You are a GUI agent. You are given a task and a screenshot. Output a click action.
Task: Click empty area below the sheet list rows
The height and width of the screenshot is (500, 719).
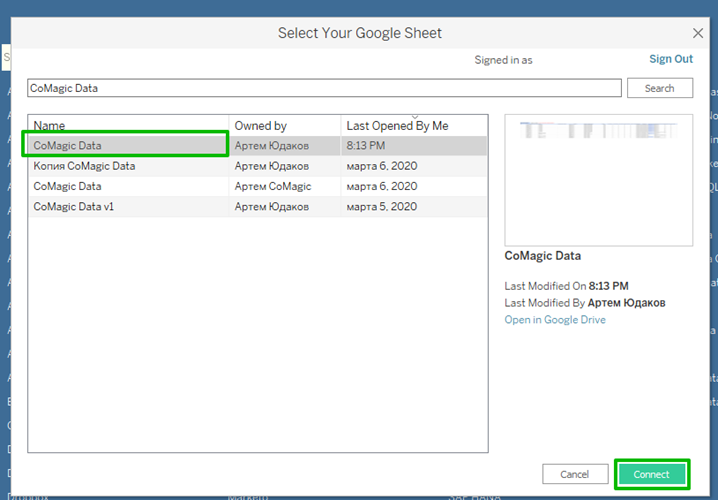[x=257, y=330]
